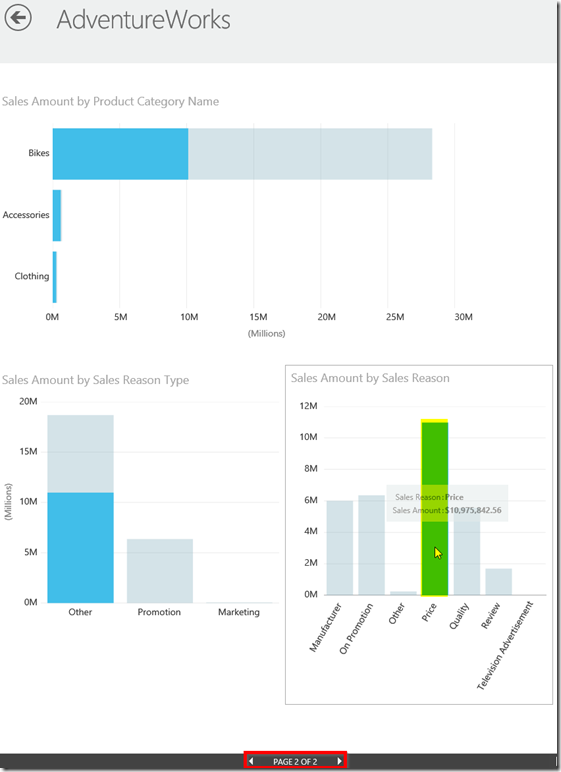The width and height of the screenshot is (561, 772).
Task: Click Sales Amount by Product Category Name title
Action: pos(110,101)
